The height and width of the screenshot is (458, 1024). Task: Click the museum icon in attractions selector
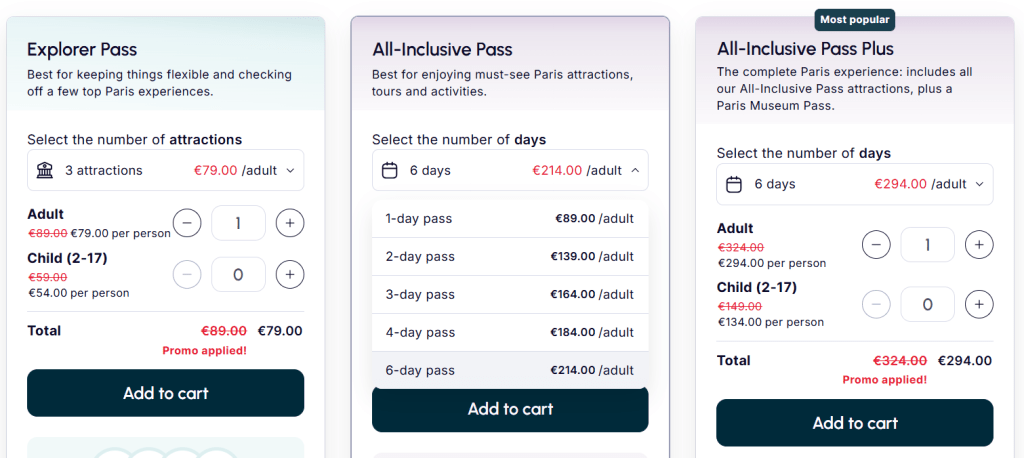click(45, 170)
